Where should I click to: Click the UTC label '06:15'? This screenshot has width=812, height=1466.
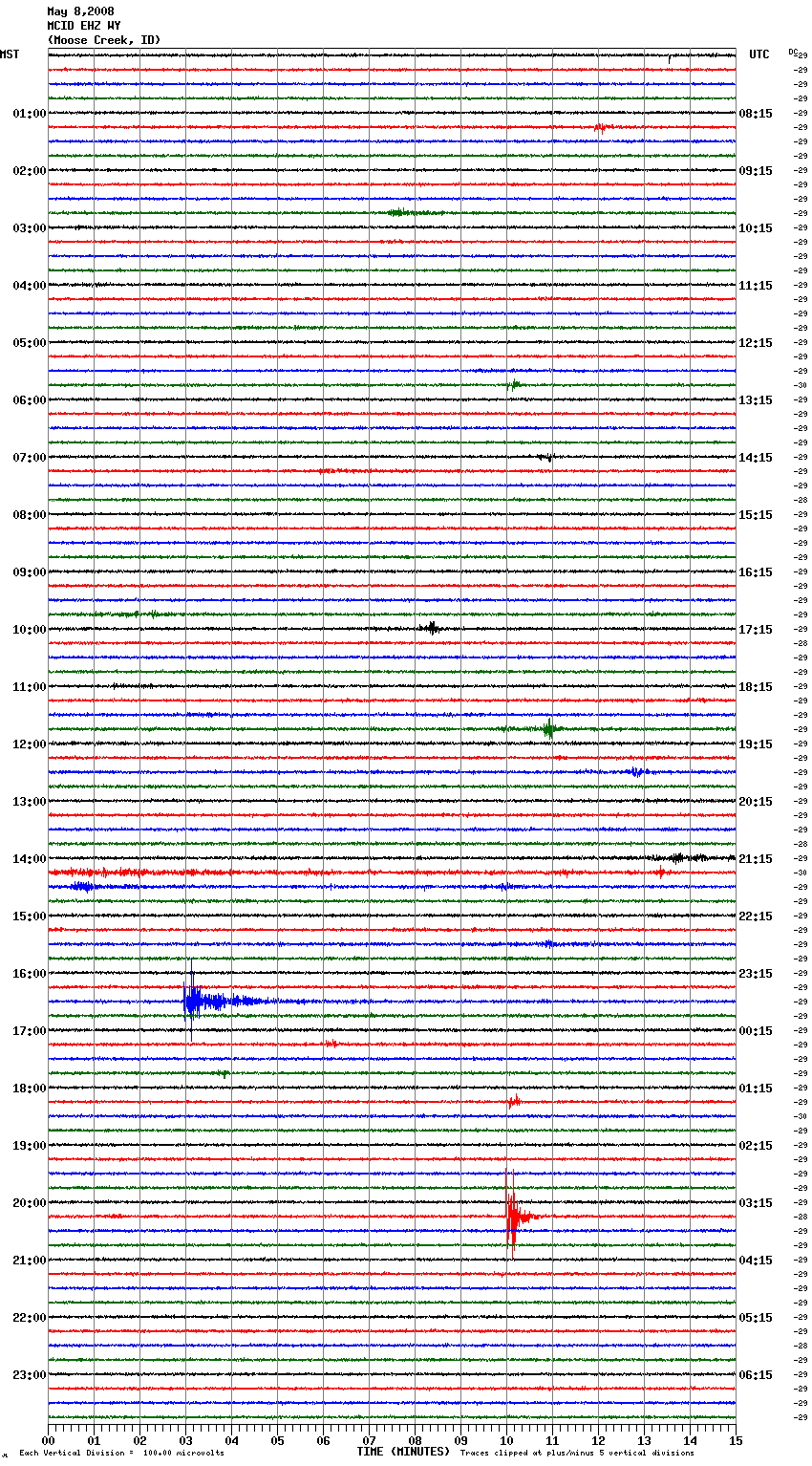(756, 1375)
